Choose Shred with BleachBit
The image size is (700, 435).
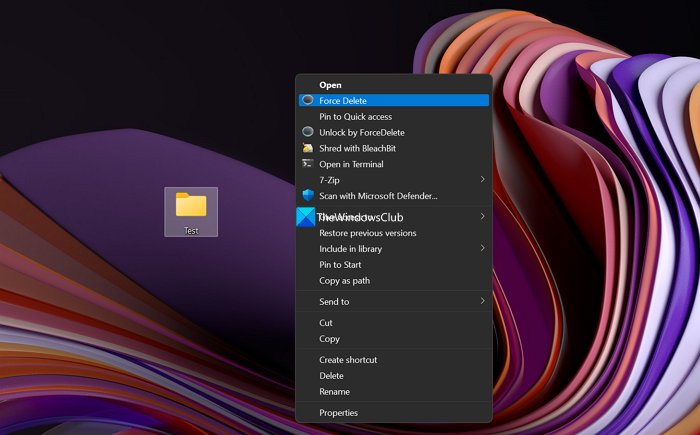point(394,148)
